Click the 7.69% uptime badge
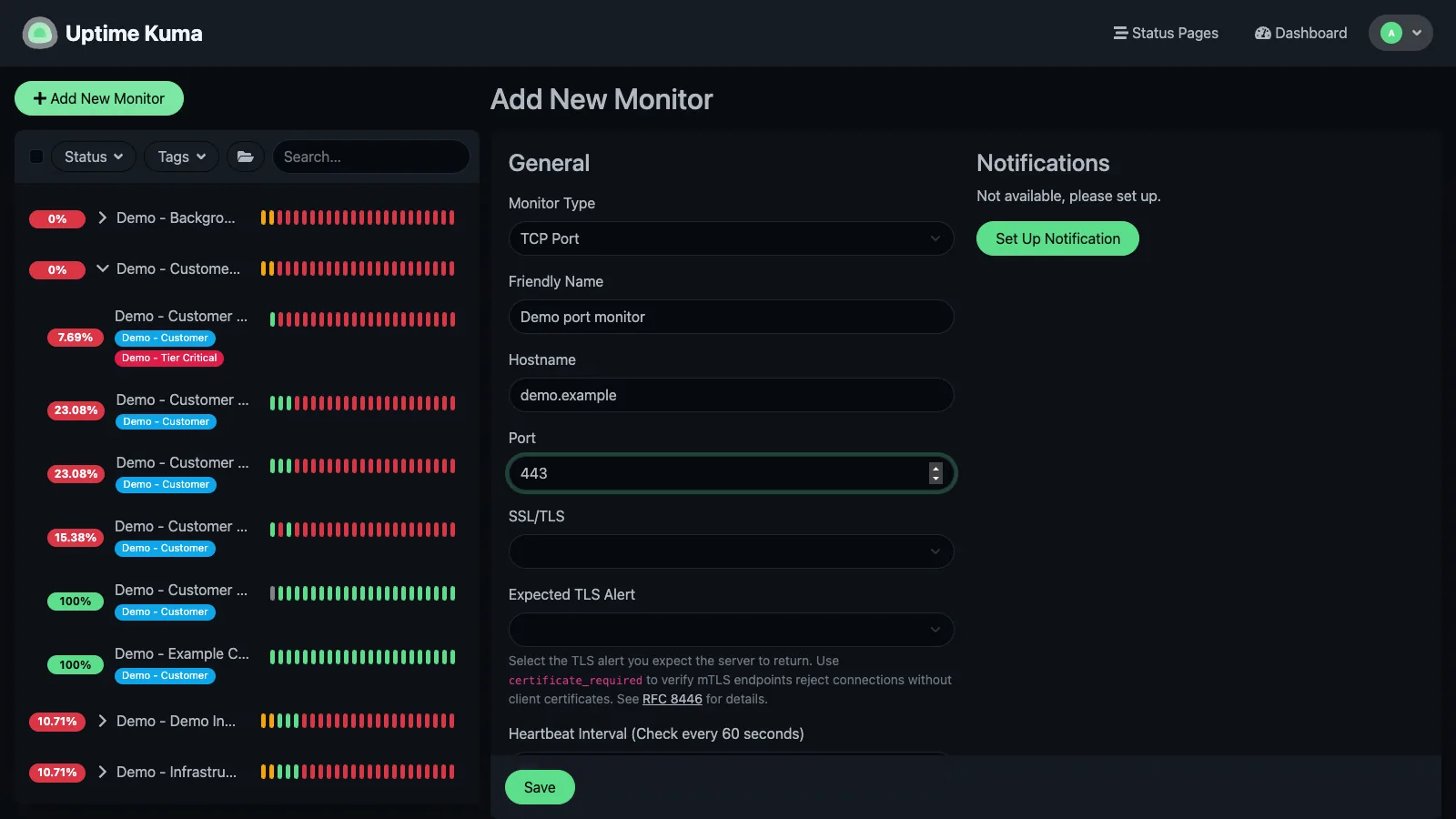 pyautogui.click(x=76, y=338)
